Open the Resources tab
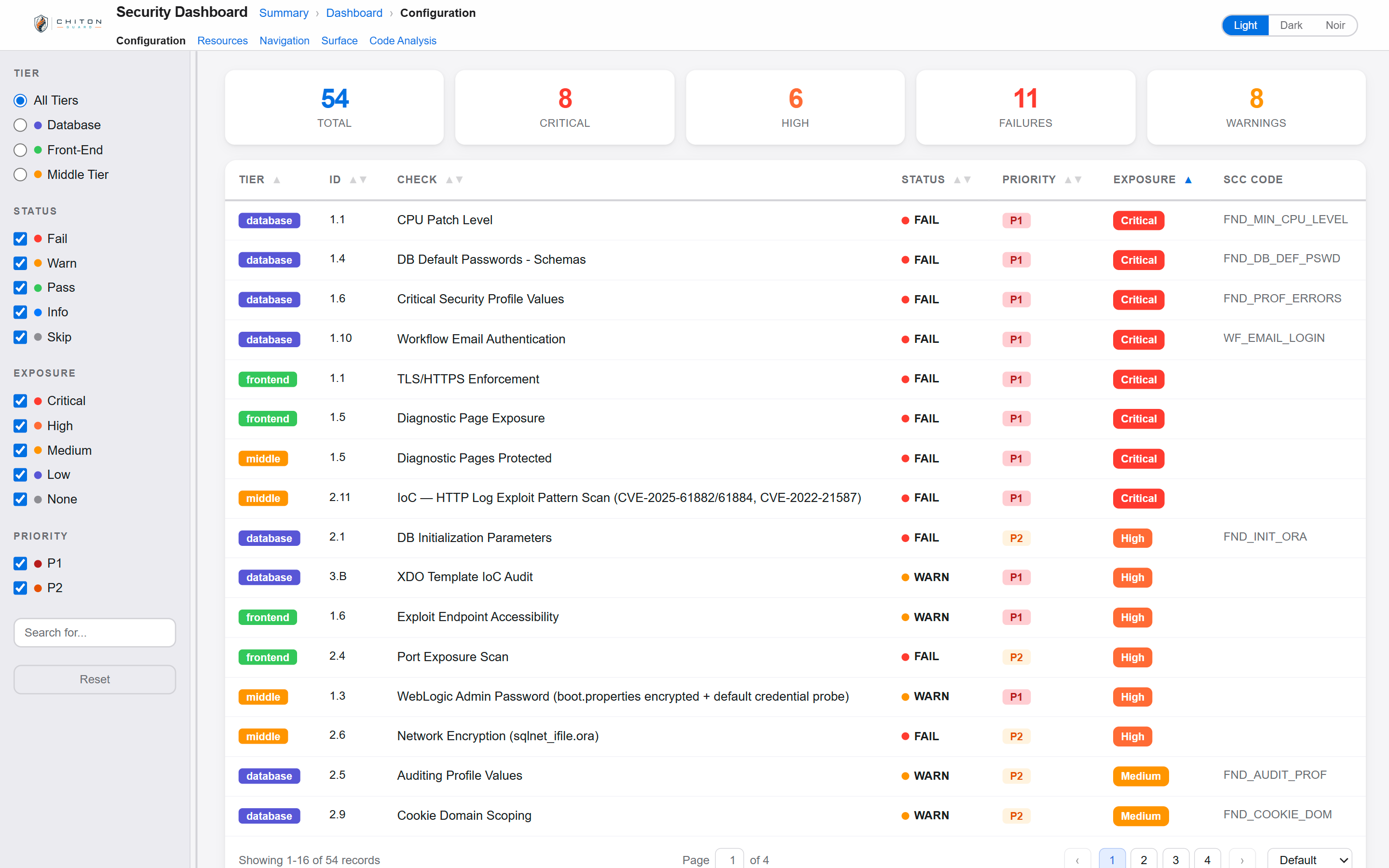Image resolution: width=1389 pixels, height=868 pixels. click(x=222, y=41)
